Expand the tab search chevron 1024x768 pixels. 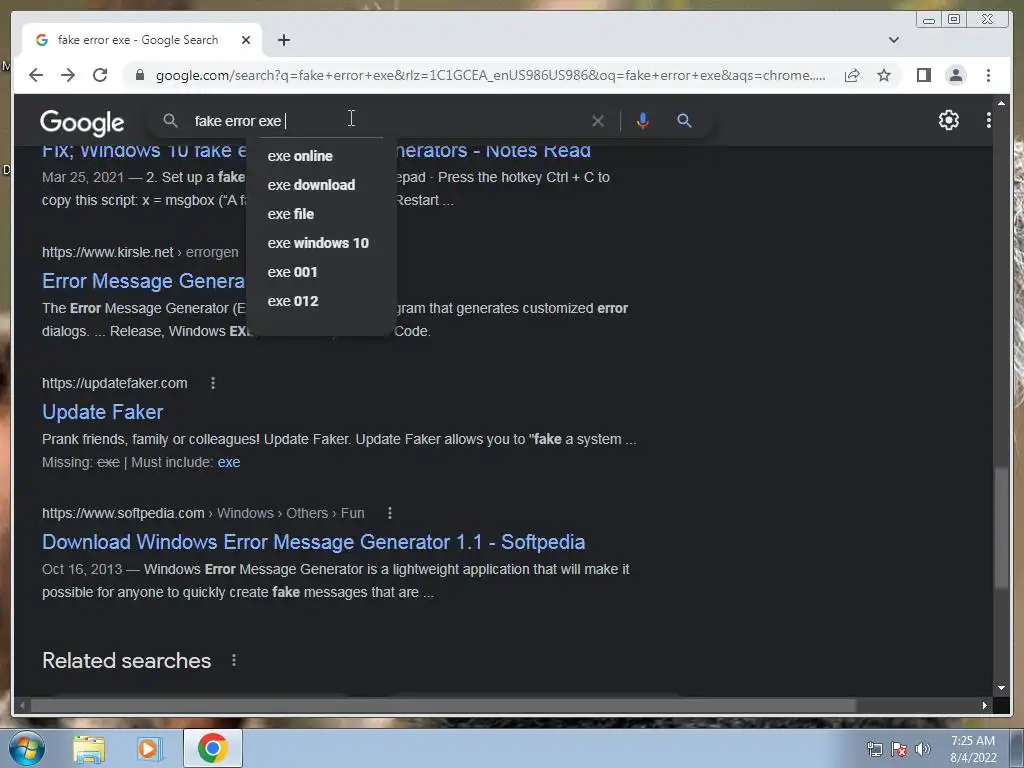(x=893, y=40)
